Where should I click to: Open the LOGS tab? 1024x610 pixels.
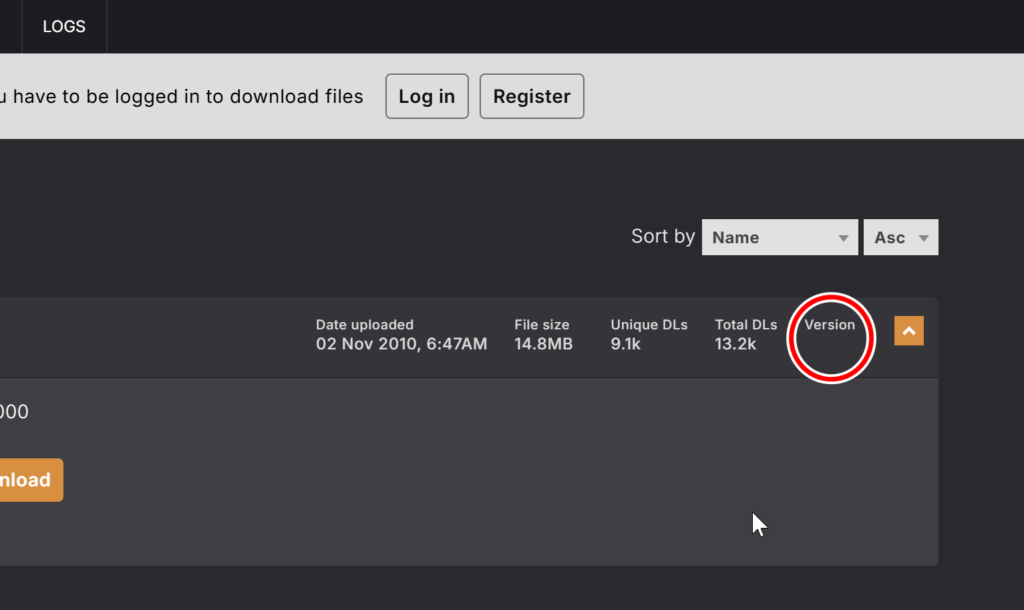tap(64, 27)
